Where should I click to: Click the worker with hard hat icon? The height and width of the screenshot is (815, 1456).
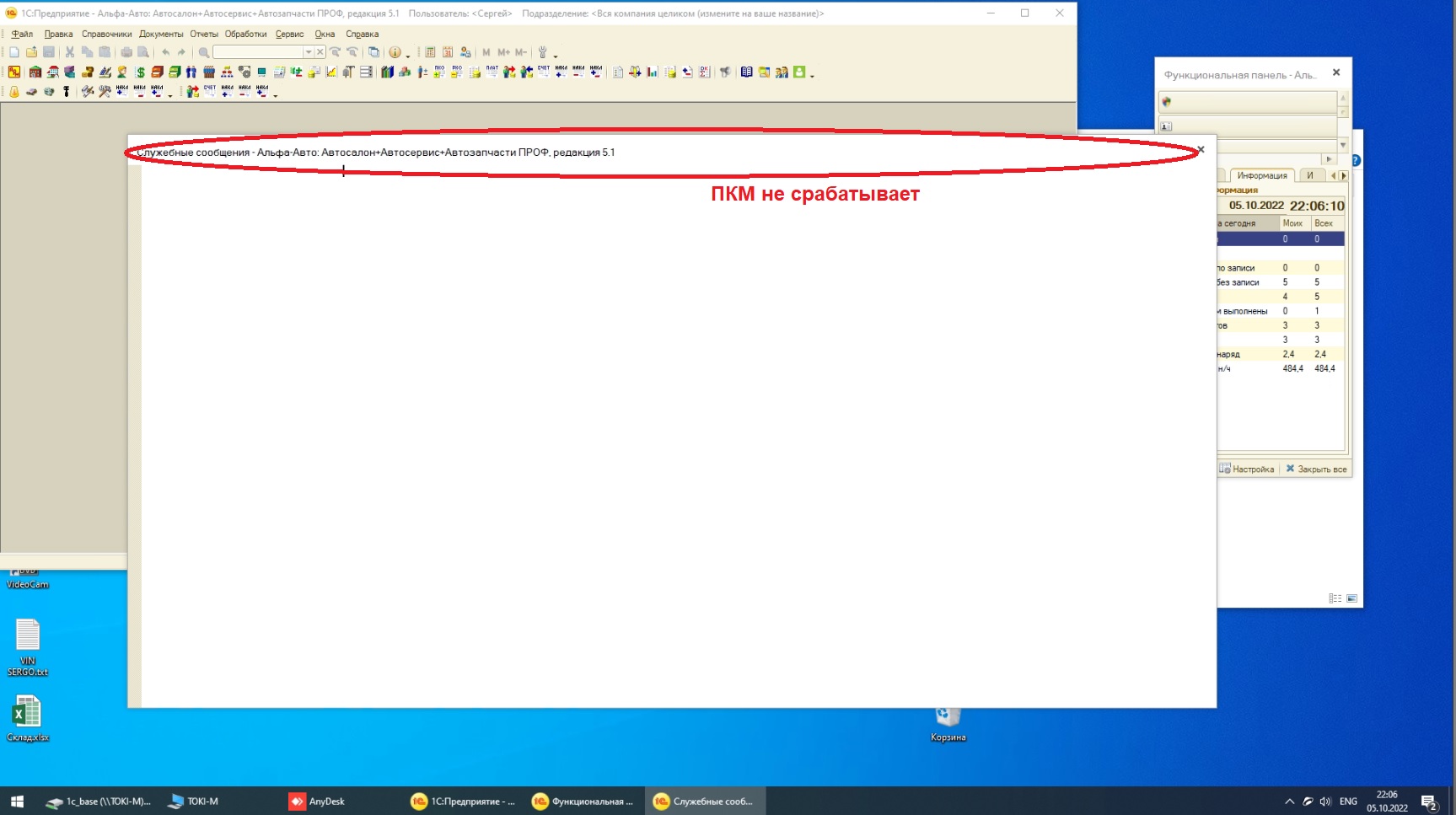point(122,72)
